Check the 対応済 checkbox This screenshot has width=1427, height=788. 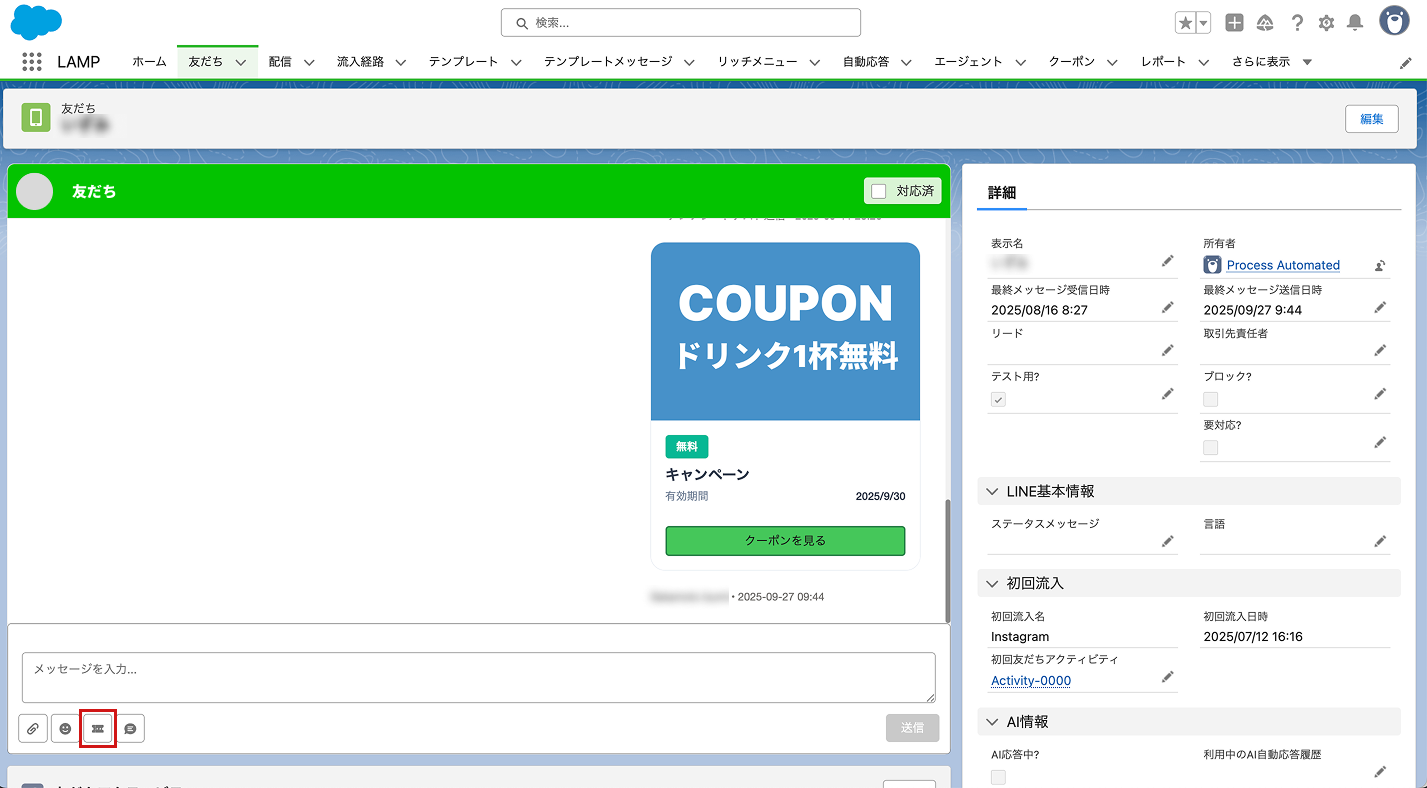coord(879,191)
